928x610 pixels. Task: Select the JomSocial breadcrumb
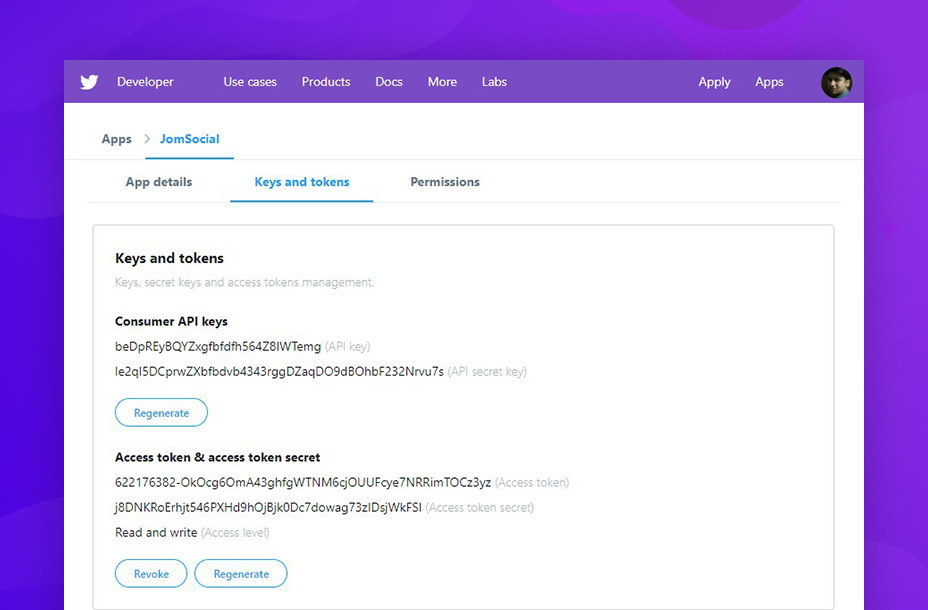tap(189, 139)
